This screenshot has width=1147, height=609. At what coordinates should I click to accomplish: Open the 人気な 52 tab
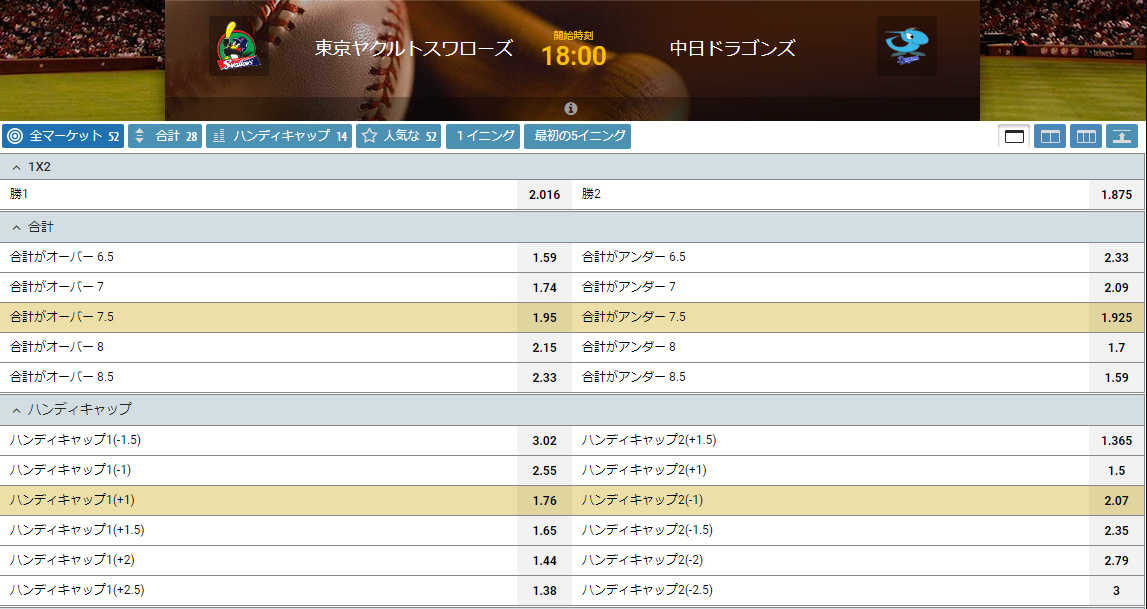pos(399,136)
